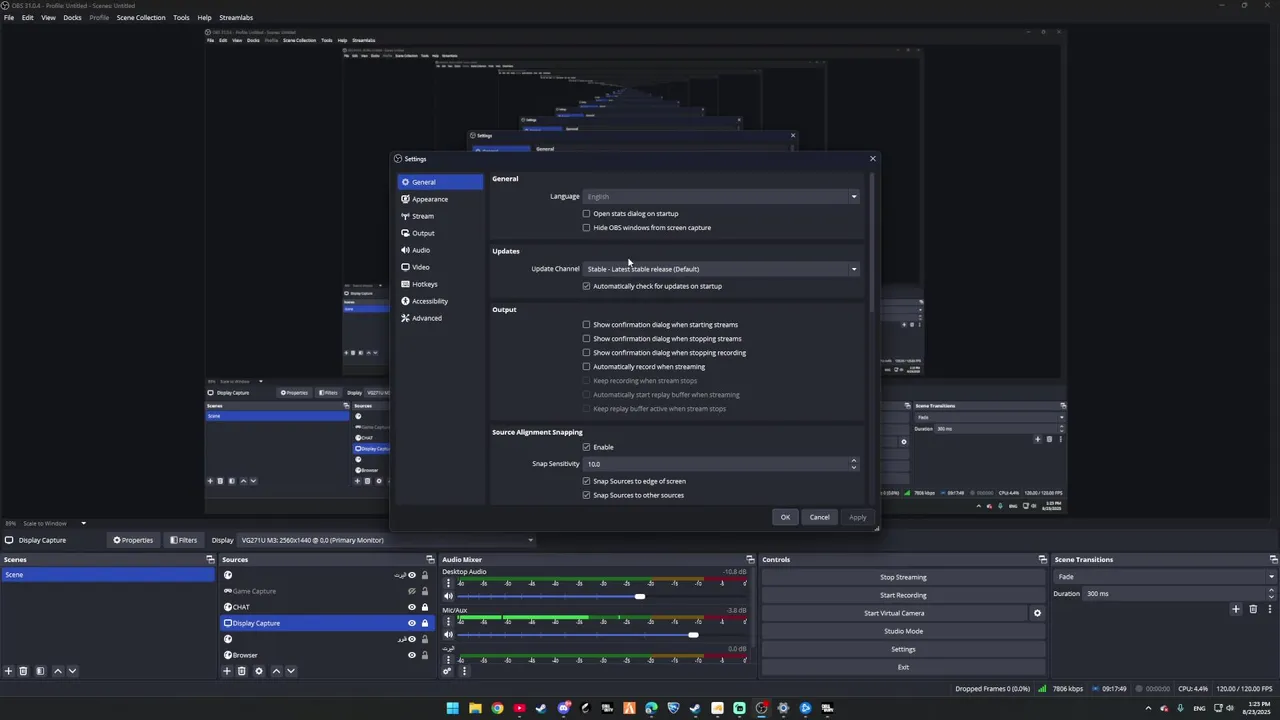Open Google Chrome from the taskbar
The width and height of the screenshot is (1280, 720).
click(x=497, y=708)
